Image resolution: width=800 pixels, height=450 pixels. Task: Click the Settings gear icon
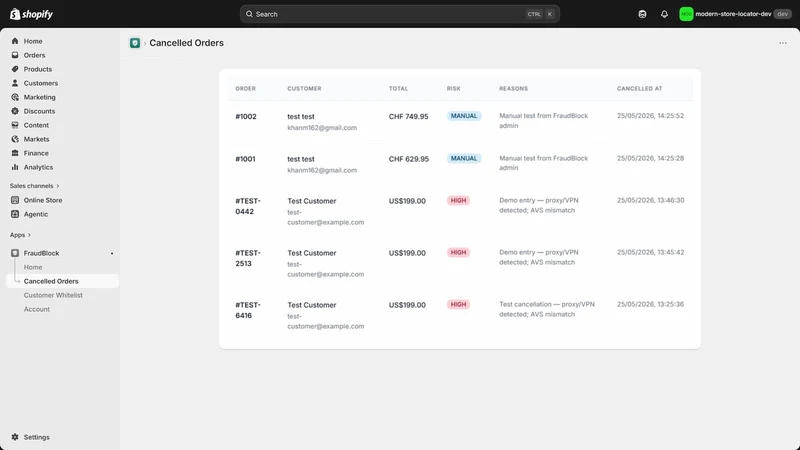click(15, 437)
